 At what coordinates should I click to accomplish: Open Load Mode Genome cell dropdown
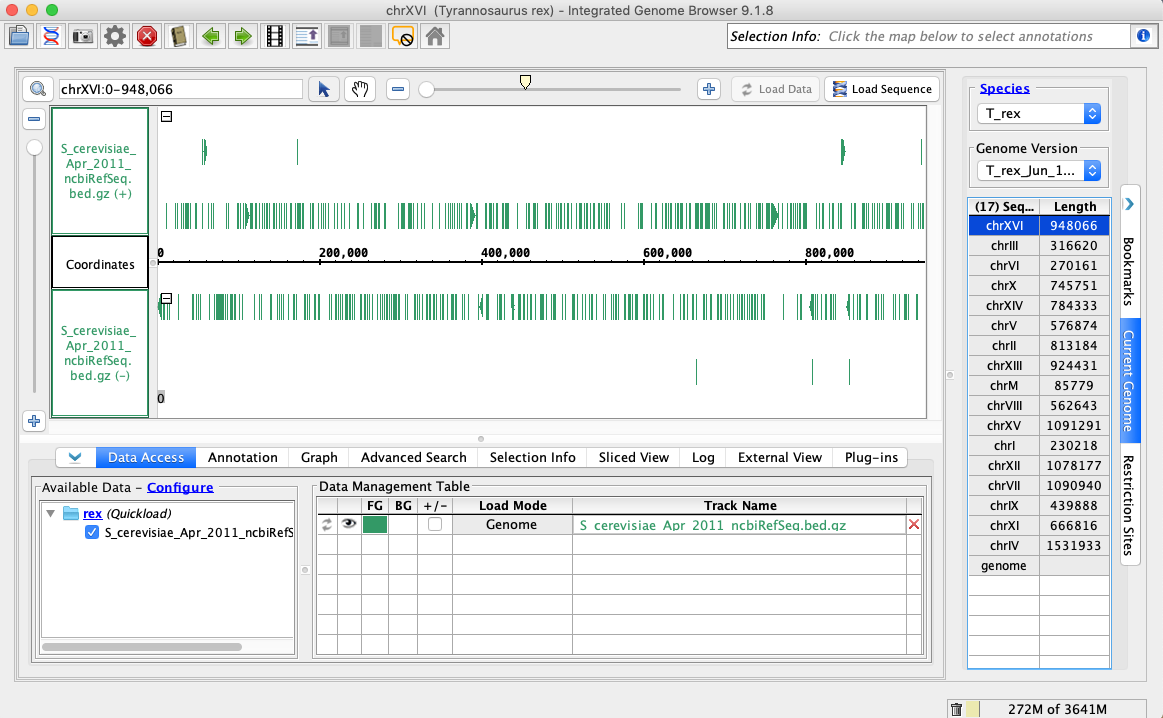[512, 524]
